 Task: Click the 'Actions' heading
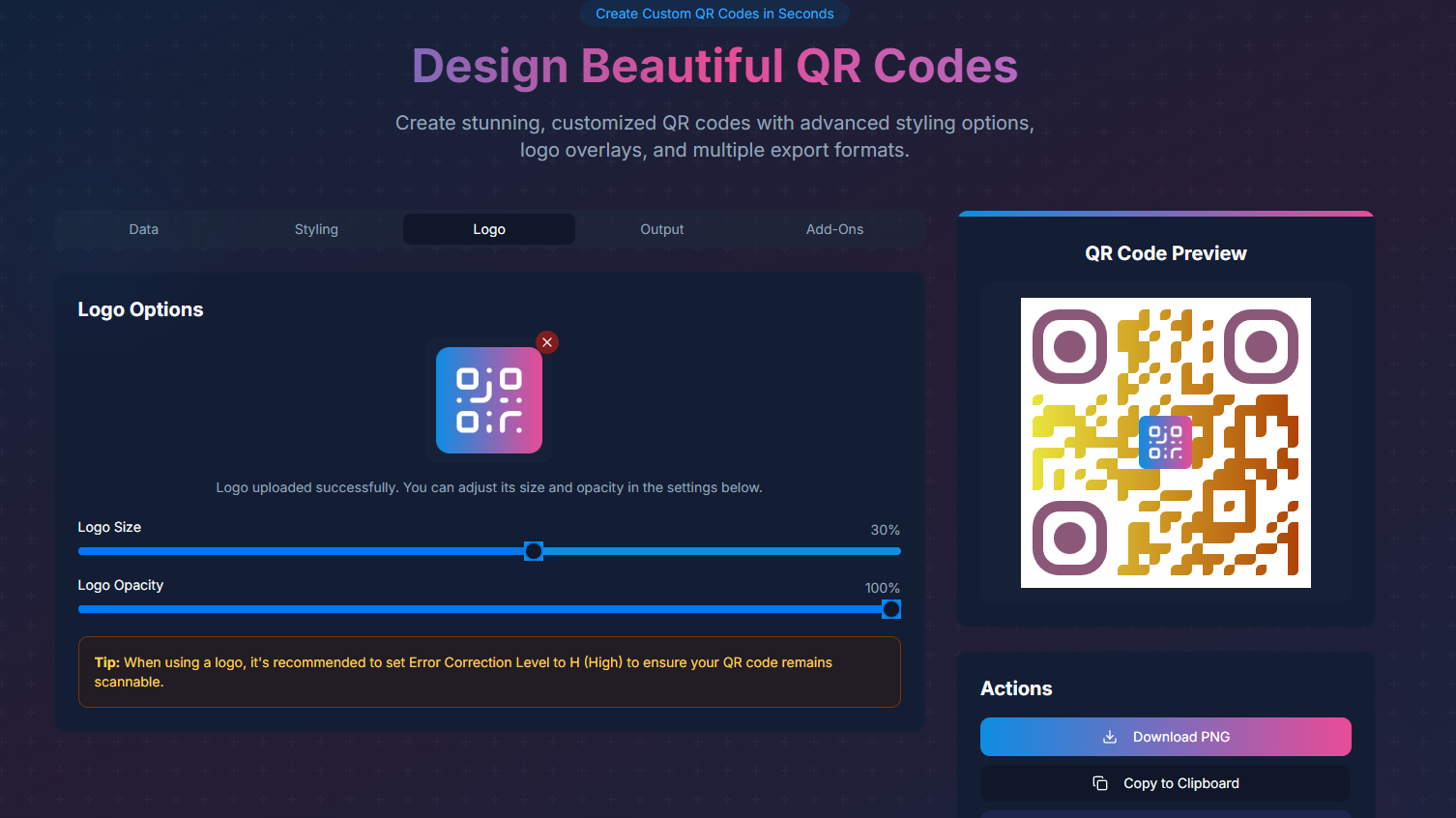[x=1016, y=688]
